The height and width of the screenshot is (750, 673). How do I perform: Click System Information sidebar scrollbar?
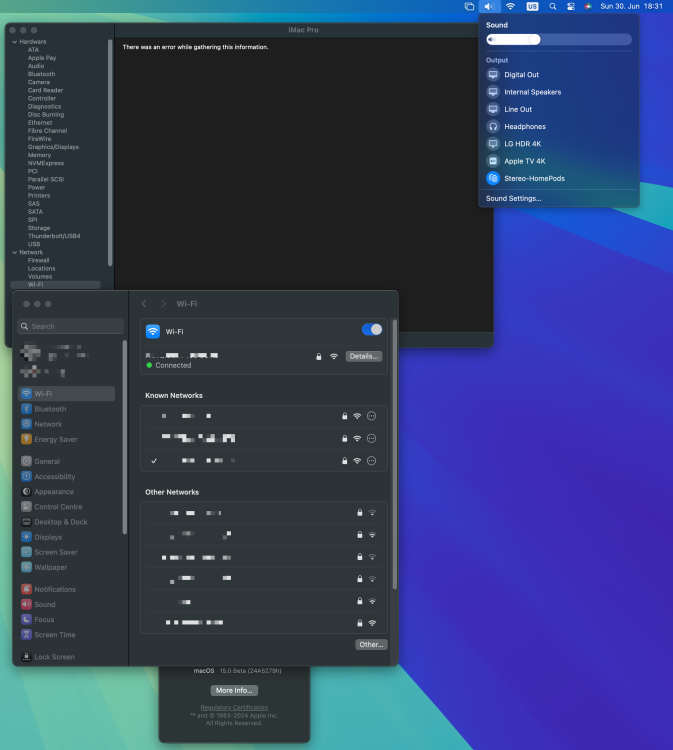point(110,153)
